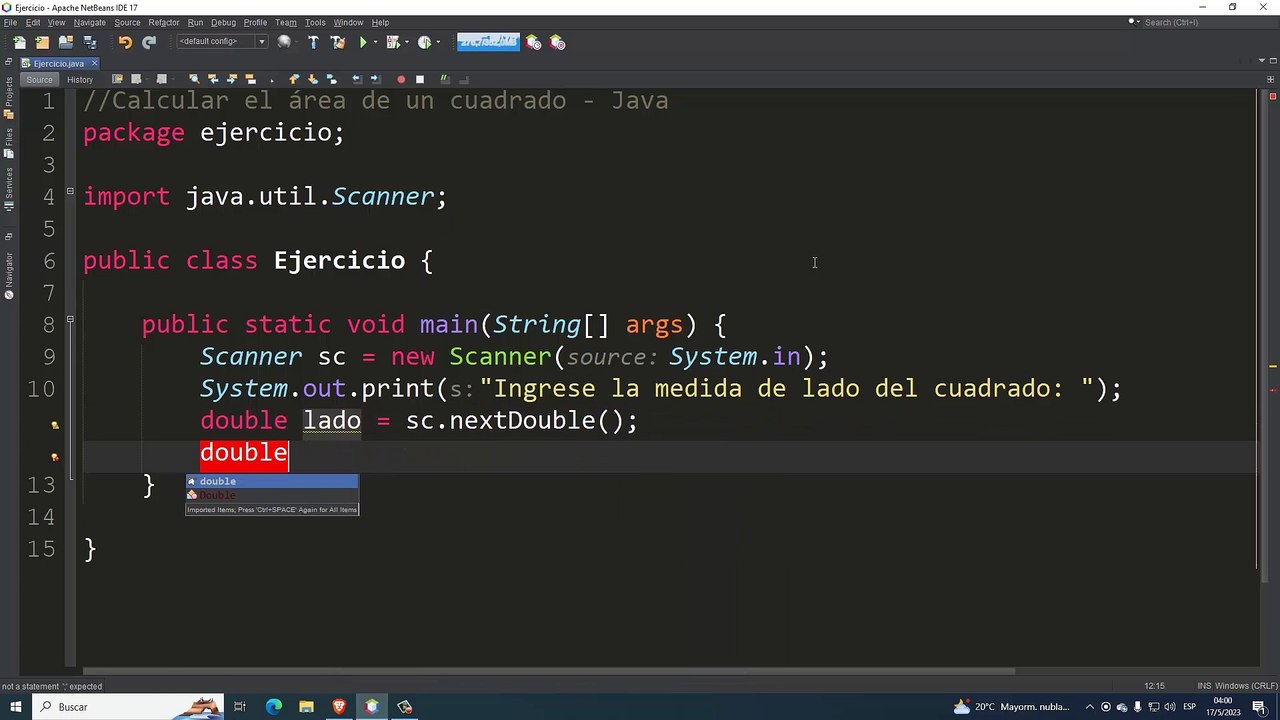Click the Save All toolbar icon
This screenshot has width=1280, height=720.
point(90,42)
